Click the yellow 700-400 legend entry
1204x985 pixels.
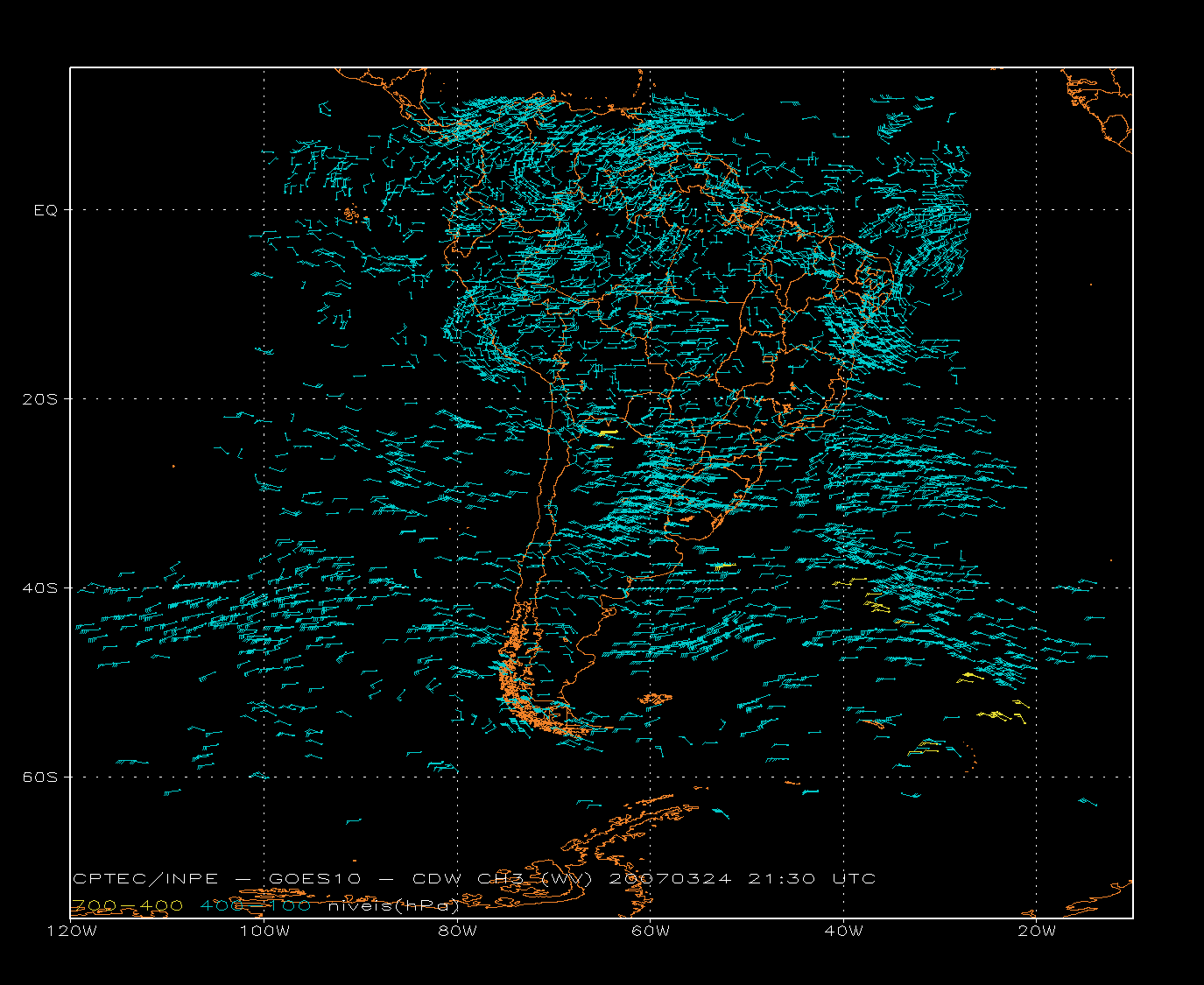pyautogui.click(x=127, y=905)
